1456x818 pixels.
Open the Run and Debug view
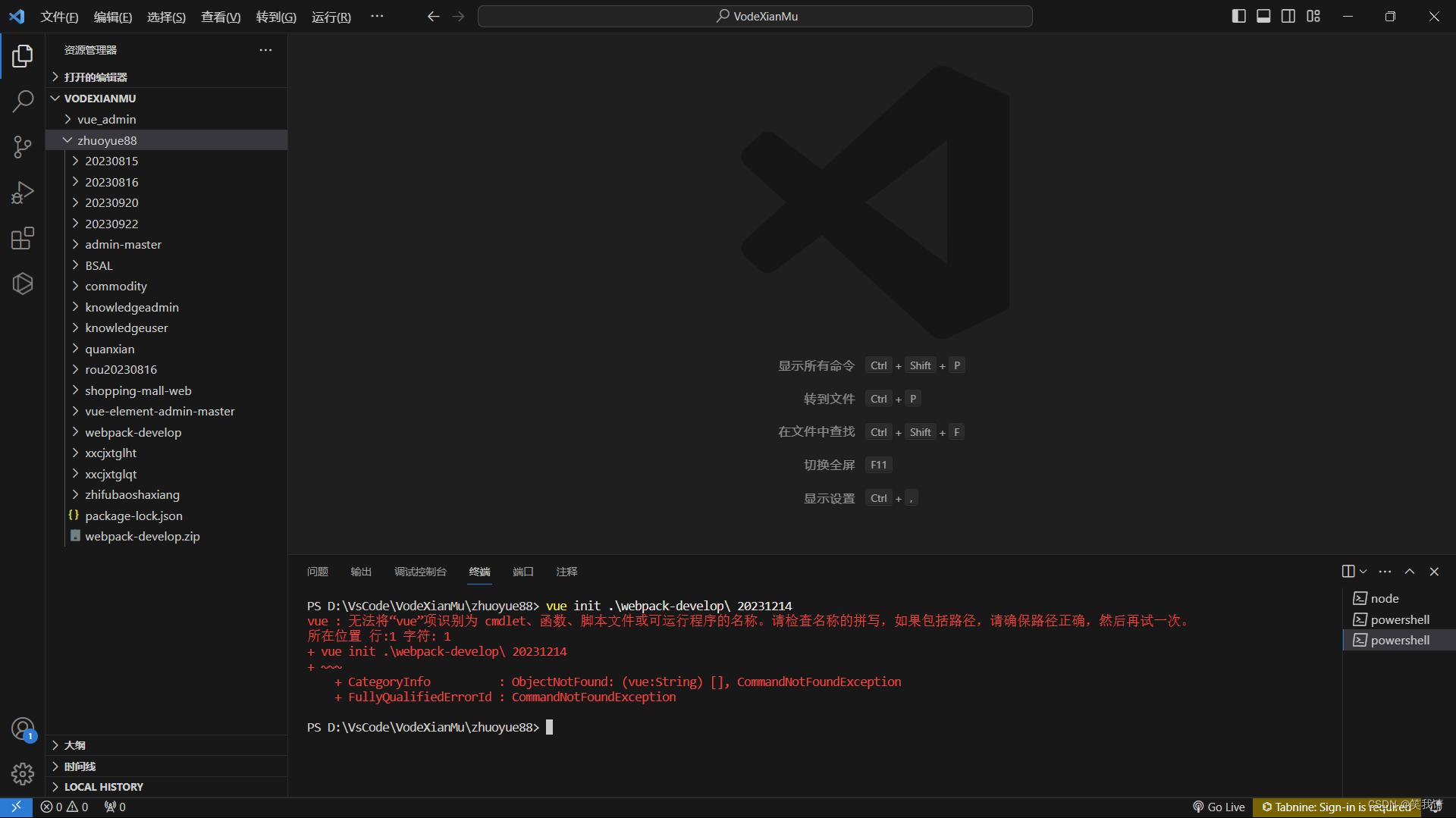[23, 192]
